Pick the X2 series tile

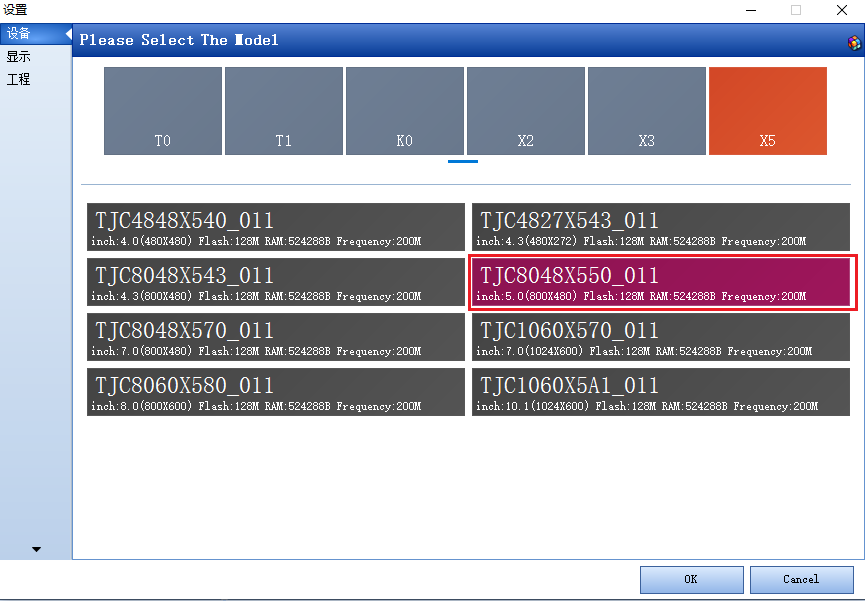(x=526, y=111)
